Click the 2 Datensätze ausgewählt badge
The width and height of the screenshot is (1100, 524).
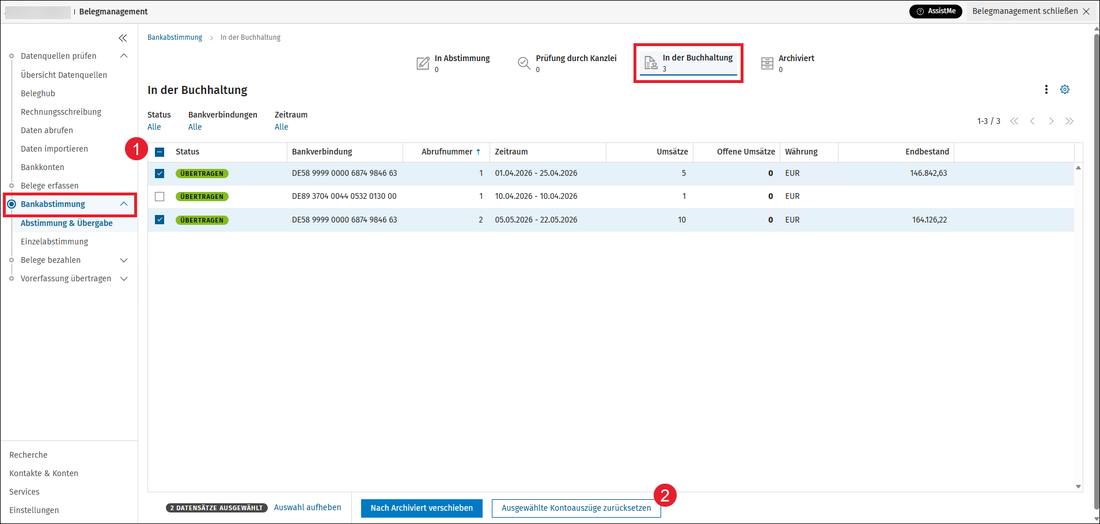click(x=217, y=508)
